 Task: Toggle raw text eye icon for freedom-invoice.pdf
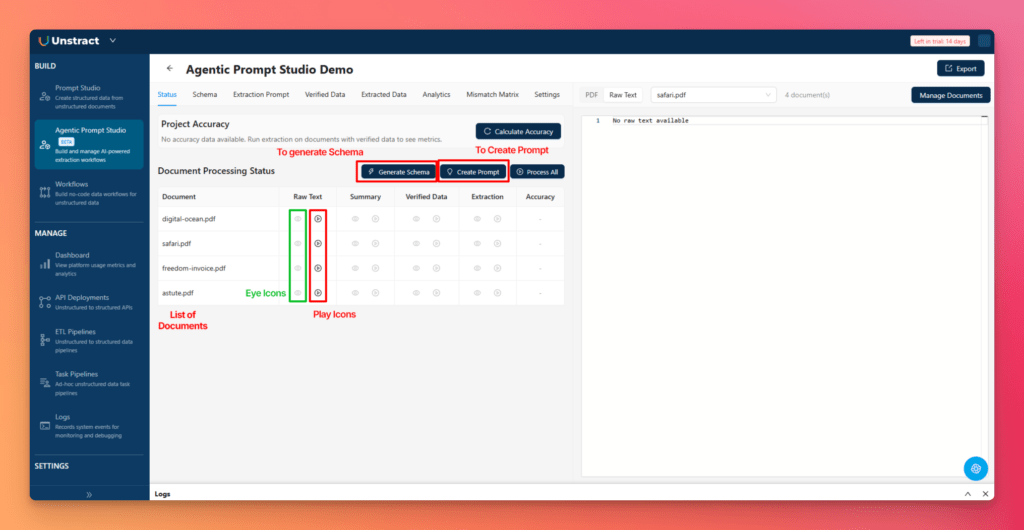coord(297,268)
